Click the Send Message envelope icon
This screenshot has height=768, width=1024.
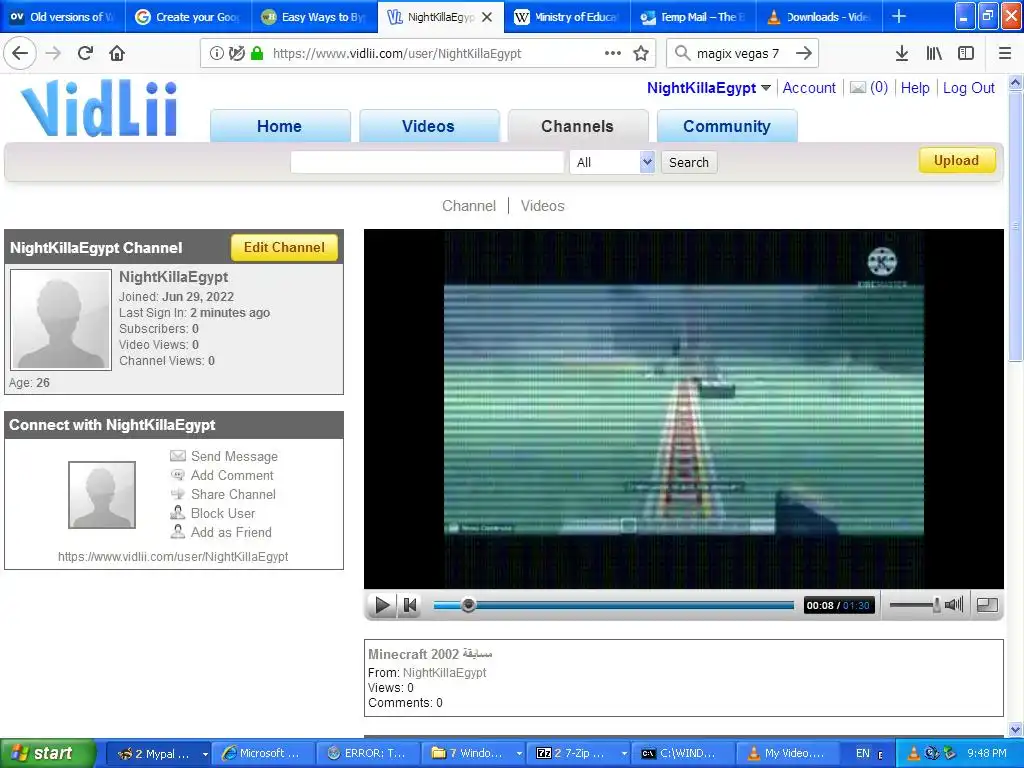[178, 456]
